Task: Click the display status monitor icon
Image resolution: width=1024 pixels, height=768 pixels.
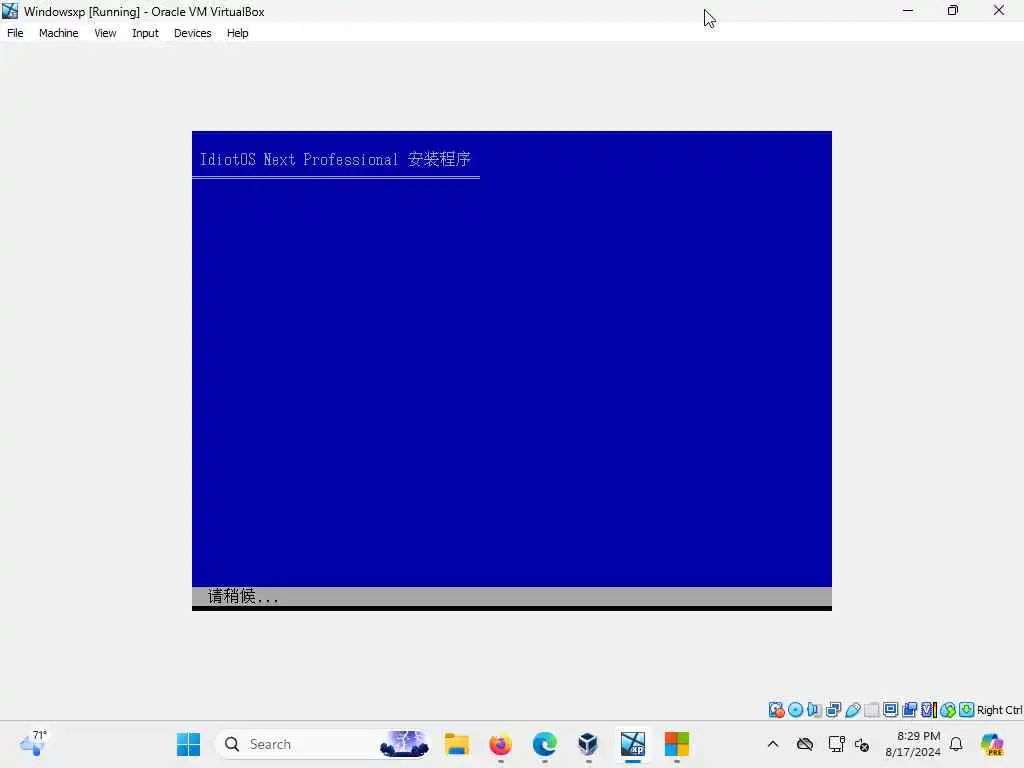Action: coord(890,710)
